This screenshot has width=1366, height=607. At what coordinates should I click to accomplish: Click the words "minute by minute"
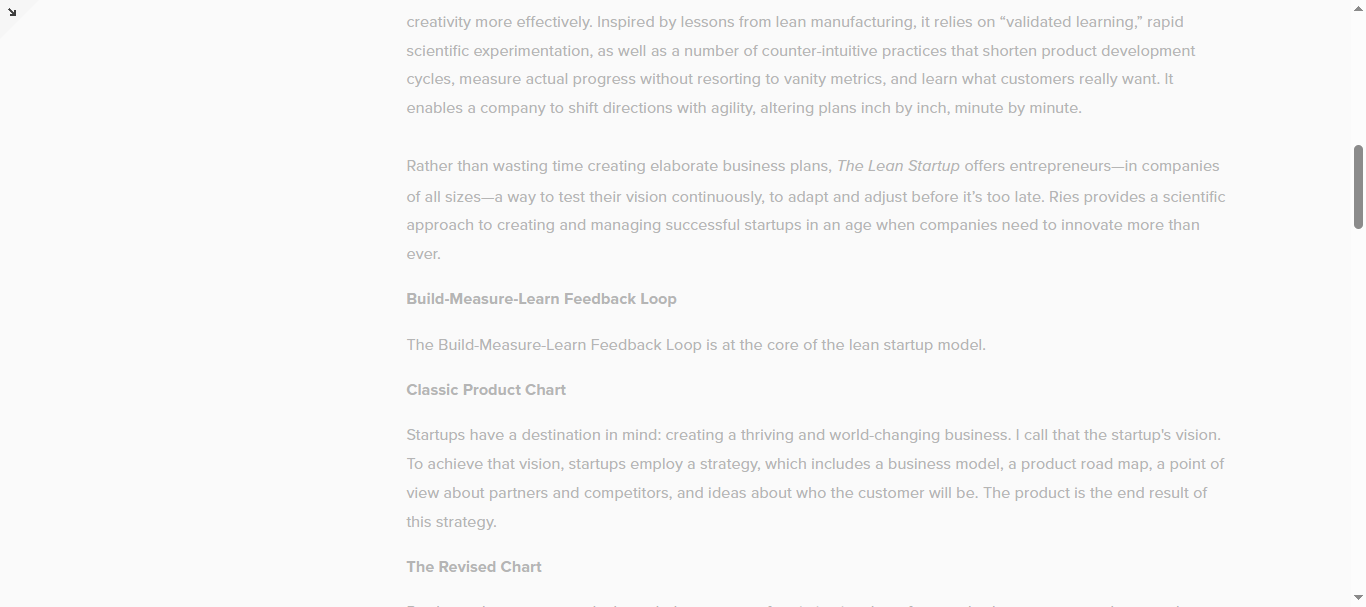[1018, 108]
